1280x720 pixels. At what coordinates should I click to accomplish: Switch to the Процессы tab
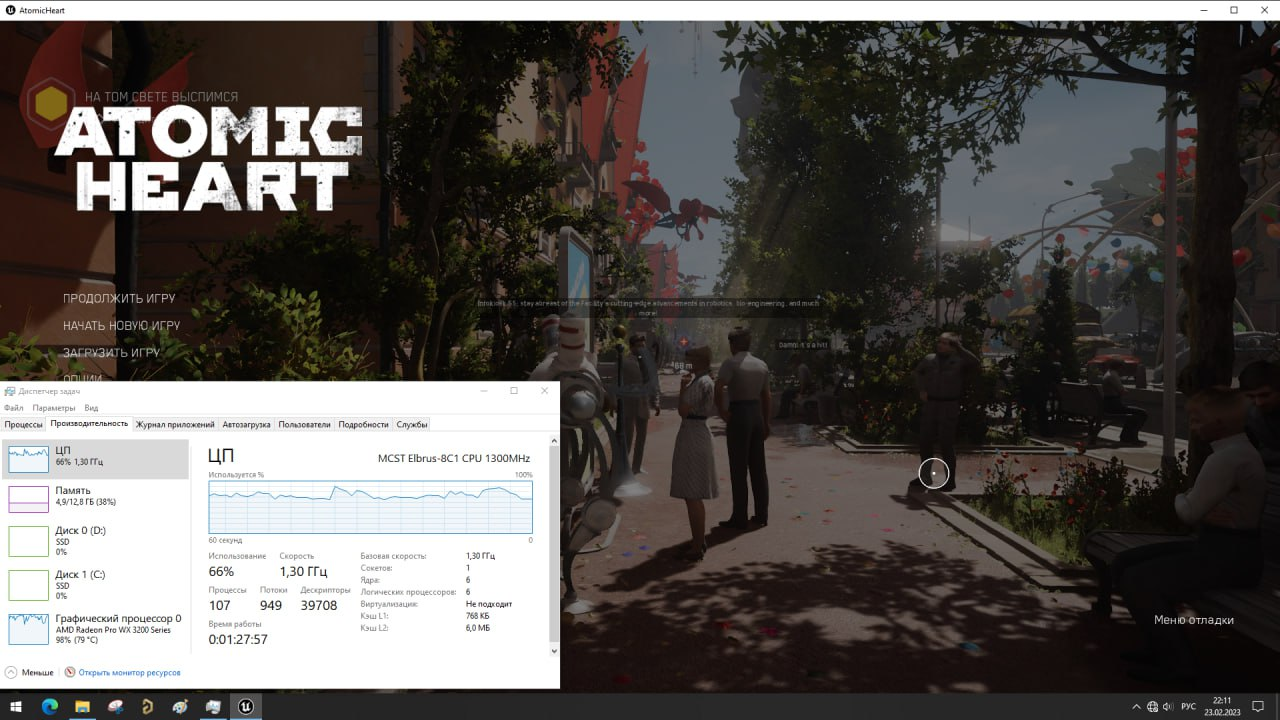24,424
